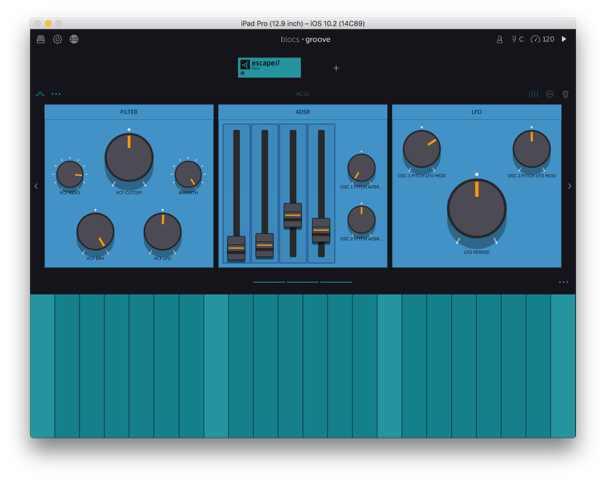Collapse the synth panel with up chevron

[x=40, y=94]
